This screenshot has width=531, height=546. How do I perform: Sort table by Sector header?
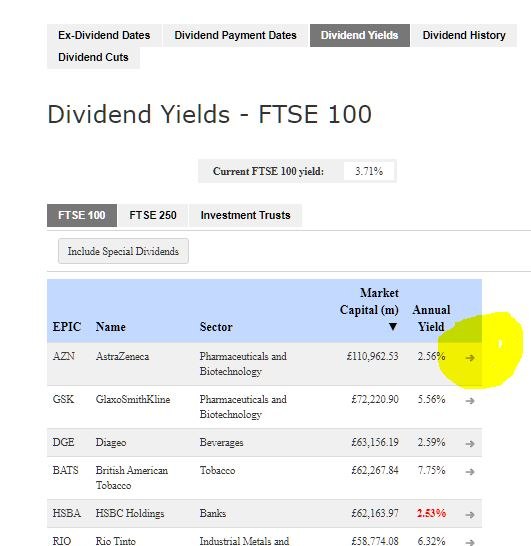tap(216, 327)
